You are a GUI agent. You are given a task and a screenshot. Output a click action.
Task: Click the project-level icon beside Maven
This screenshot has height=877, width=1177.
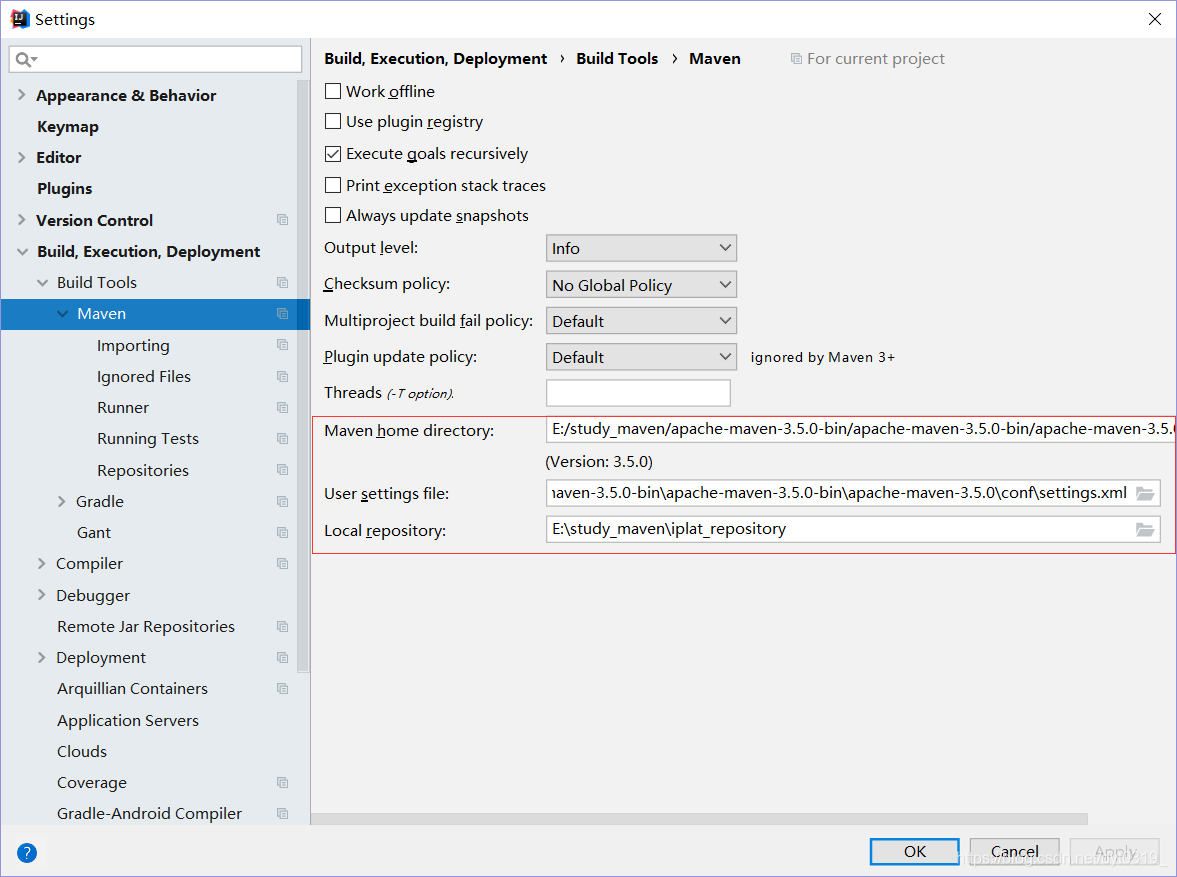[x=282, y=314]
